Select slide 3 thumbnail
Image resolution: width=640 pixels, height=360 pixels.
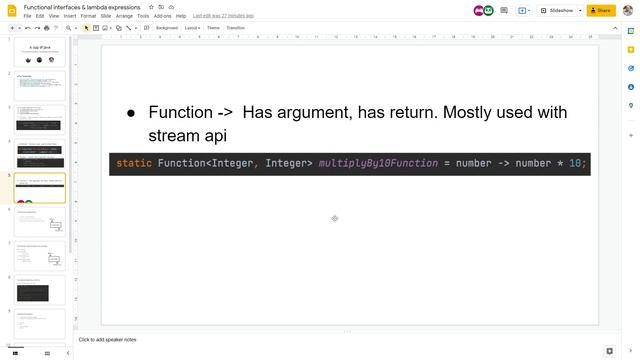[40, 120]
